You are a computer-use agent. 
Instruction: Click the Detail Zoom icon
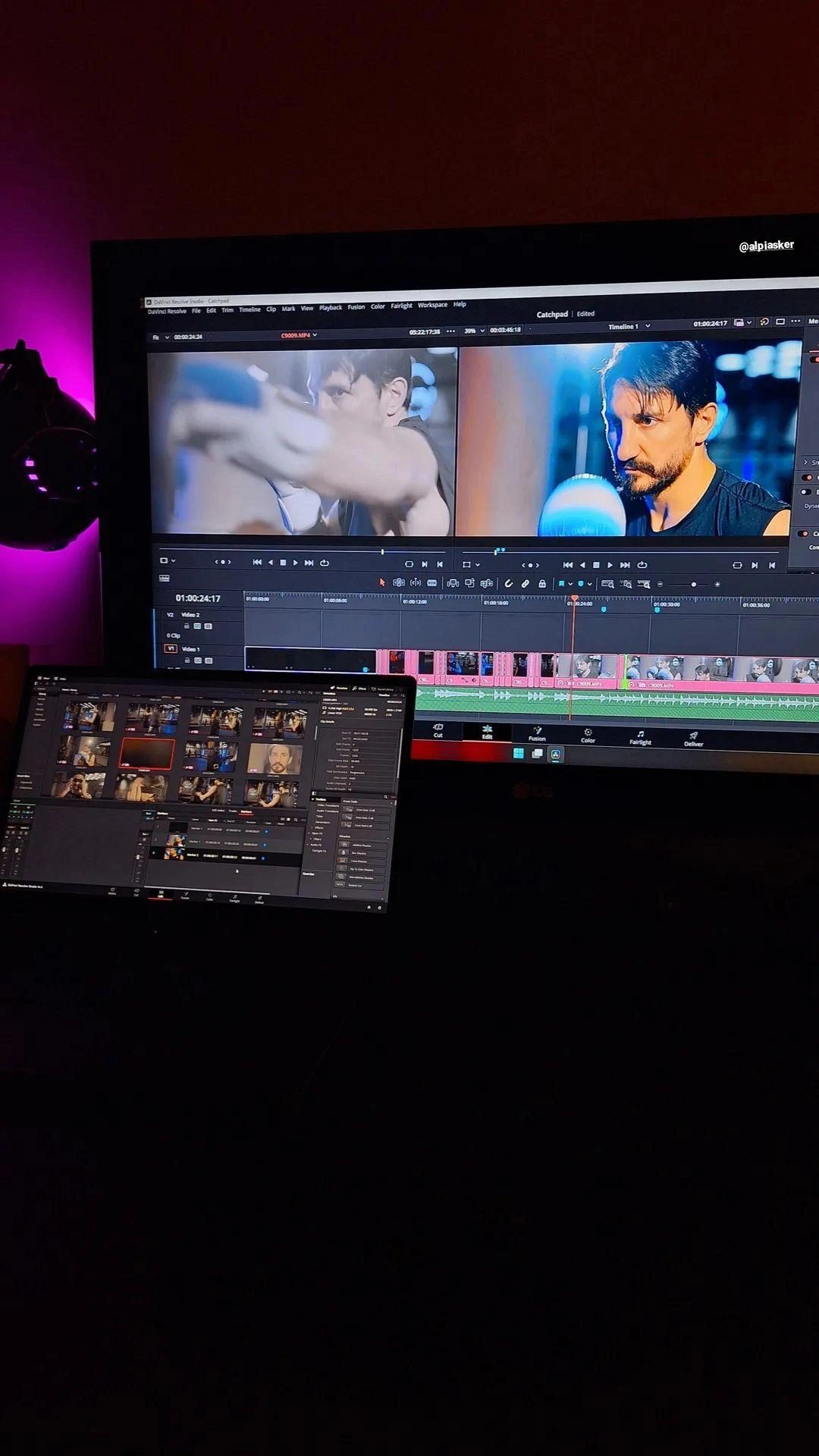pos(626,584)
